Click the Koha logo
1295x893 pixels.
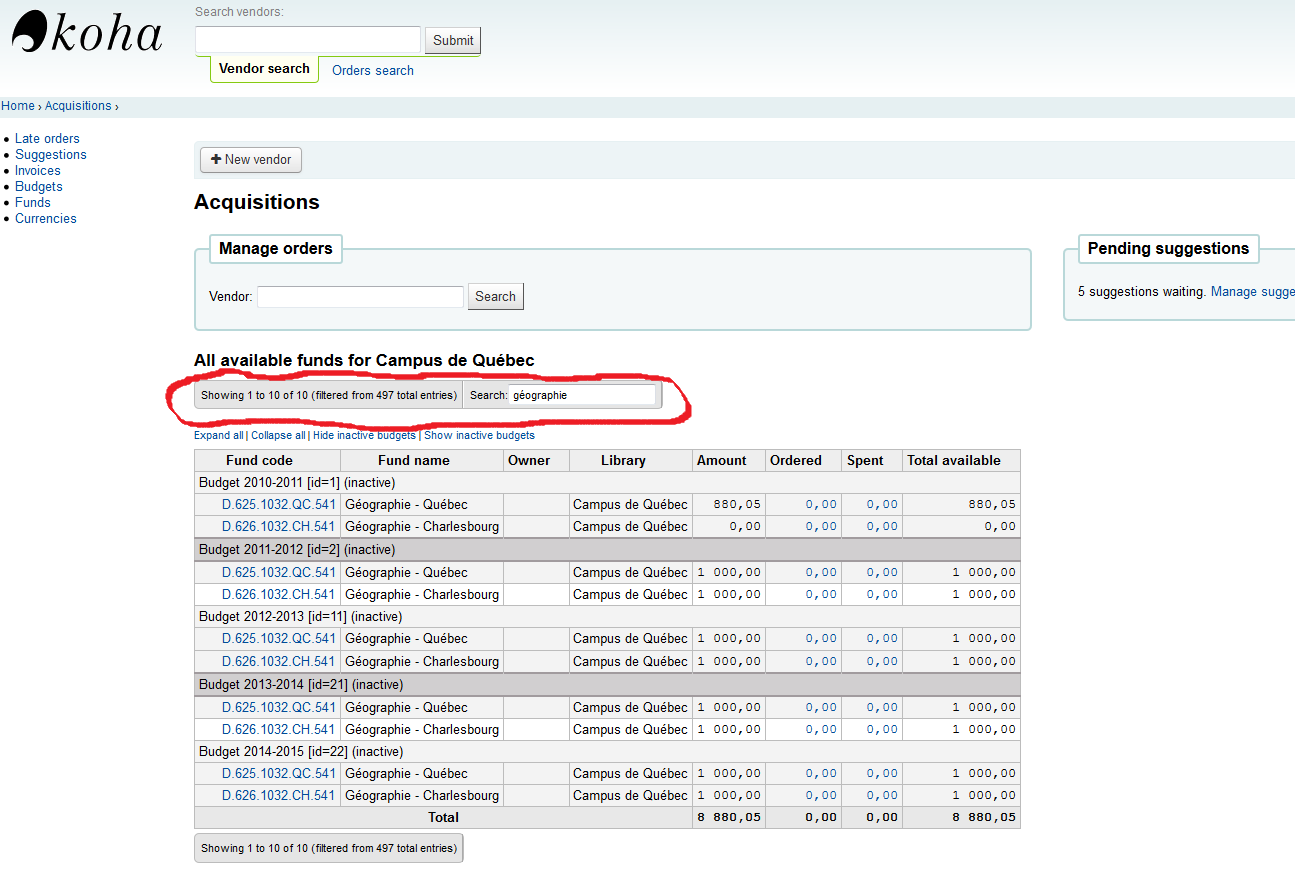(86, 33)
